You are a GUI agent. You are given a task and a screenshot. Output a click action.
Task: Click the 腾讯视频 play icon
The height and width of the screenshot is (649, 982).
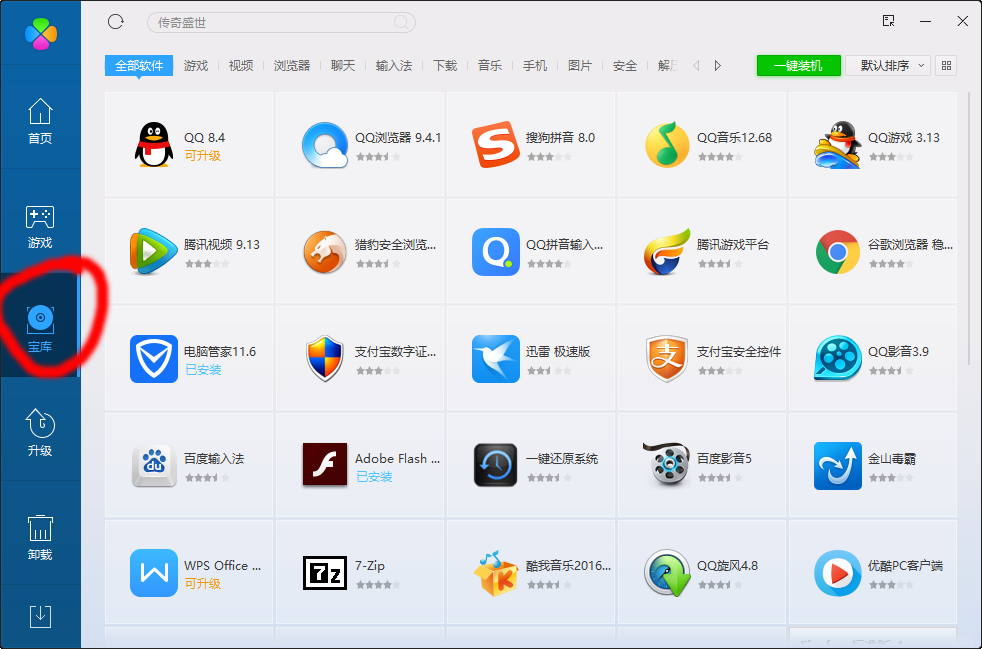point(153,252)
